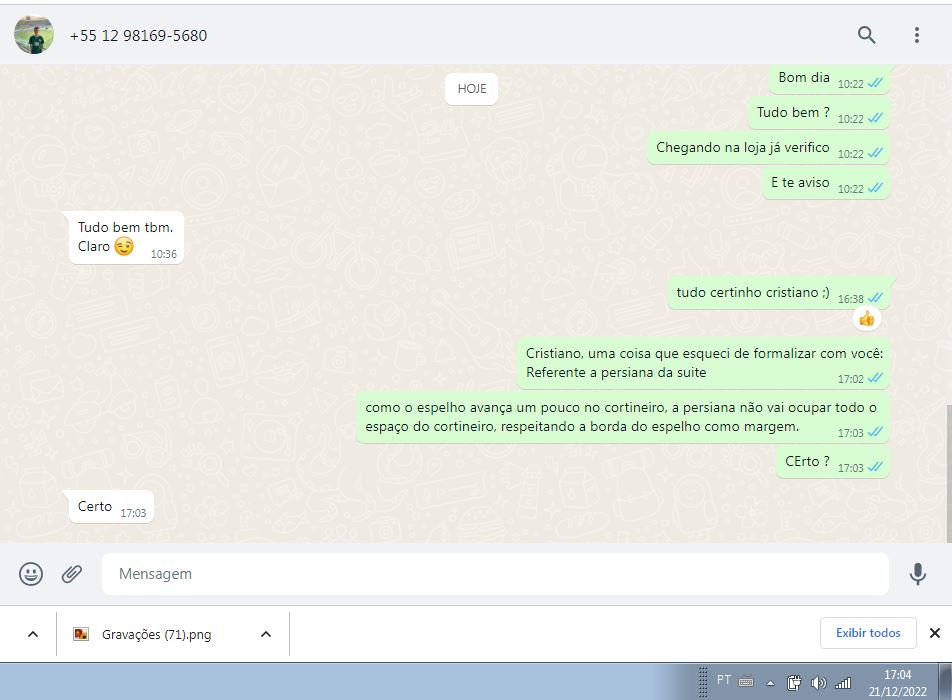The image size is (952, 700).
Task: Close the downloads bar
Action: (x=935, y=633)
